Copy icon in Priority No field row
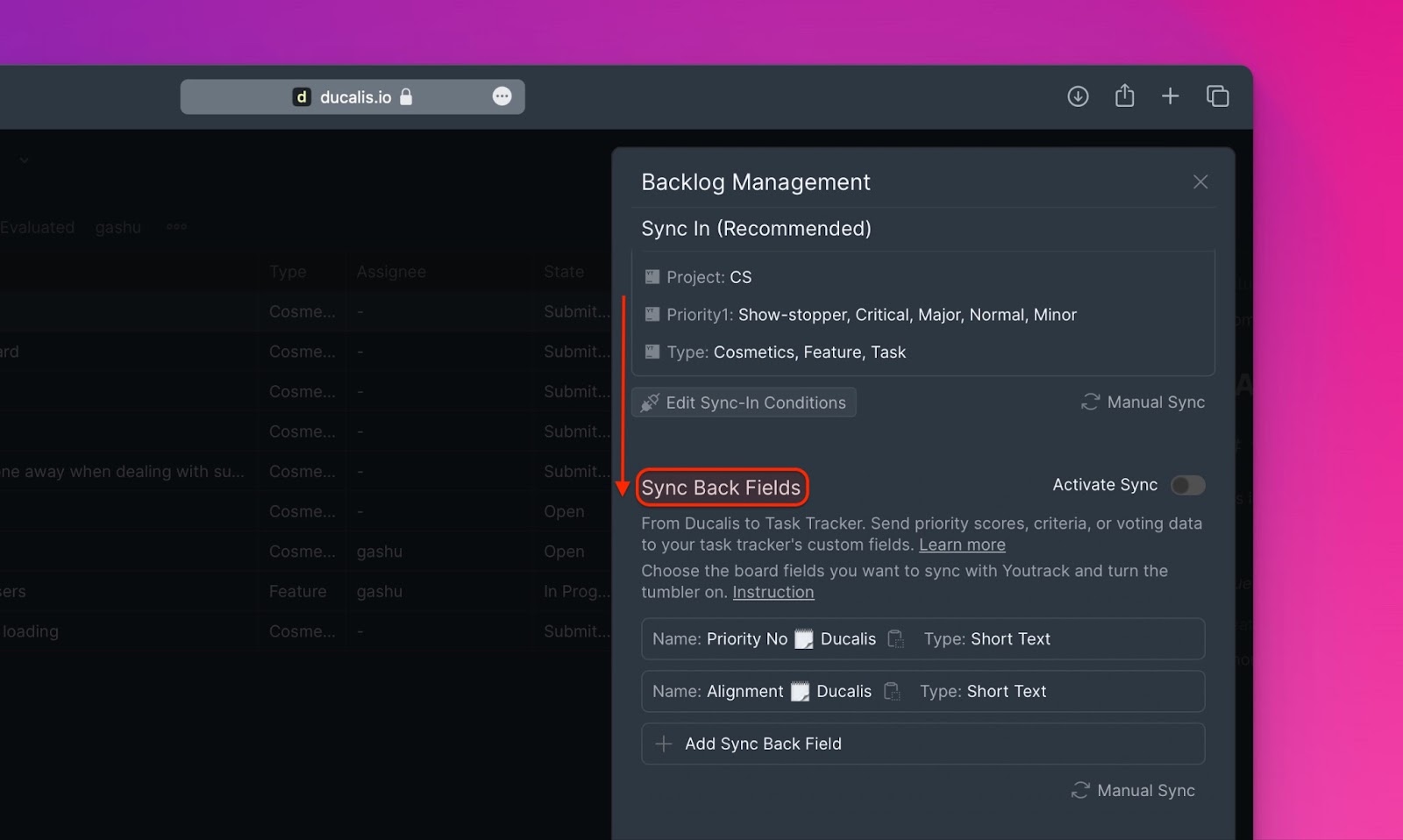1403x840 pixels. pyautogui.click(x=895, y=639)
